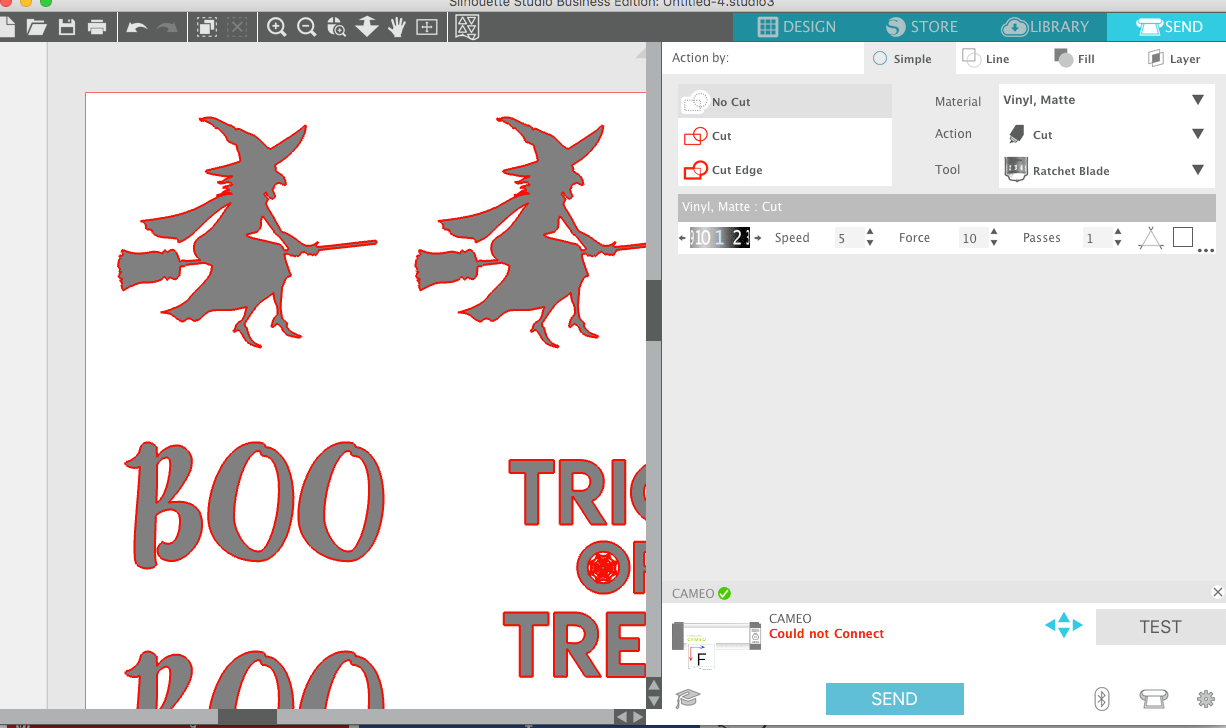Click the Passes stepper arrows
This screenshot has width=1226, height=728.
click(x=1118, y=238)
